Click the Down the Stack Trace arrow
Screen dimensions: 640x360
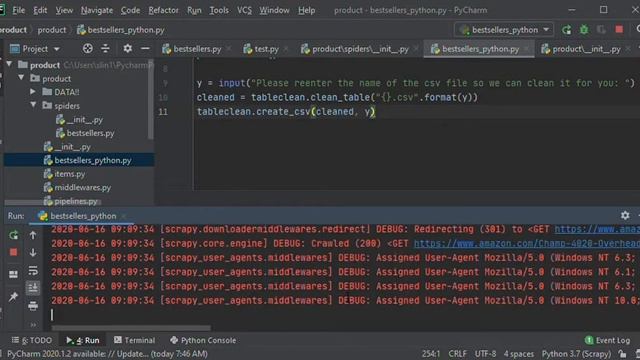33,253
